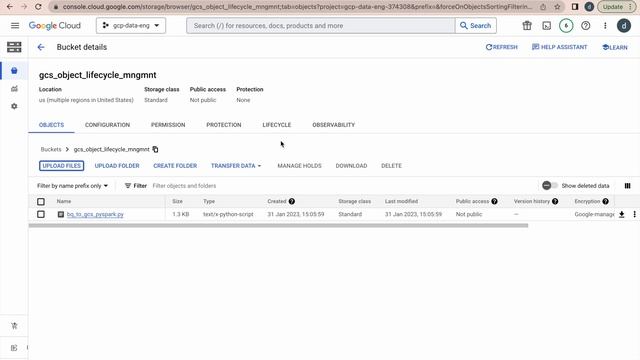Screen dimensions: 640x360
Task: Click the Created column help icon
Action: pyautogui.click(x=292, y=201)
